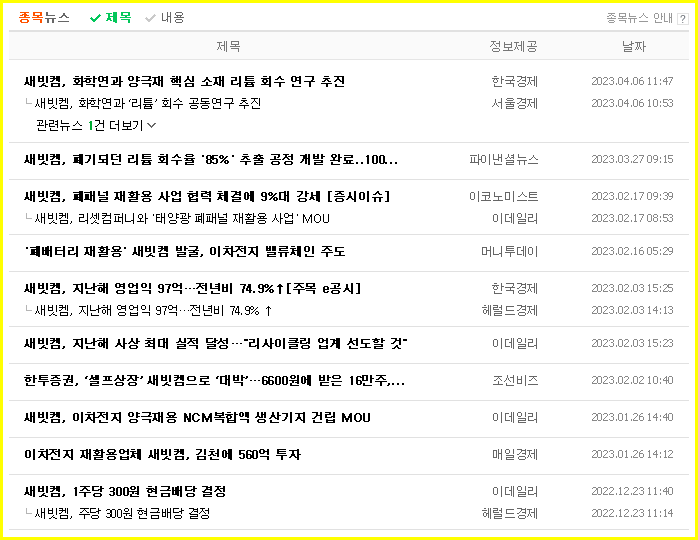Click date 2023.03.27 09:15
Viewport: 698px width, 540px height.
pos(632,159)
